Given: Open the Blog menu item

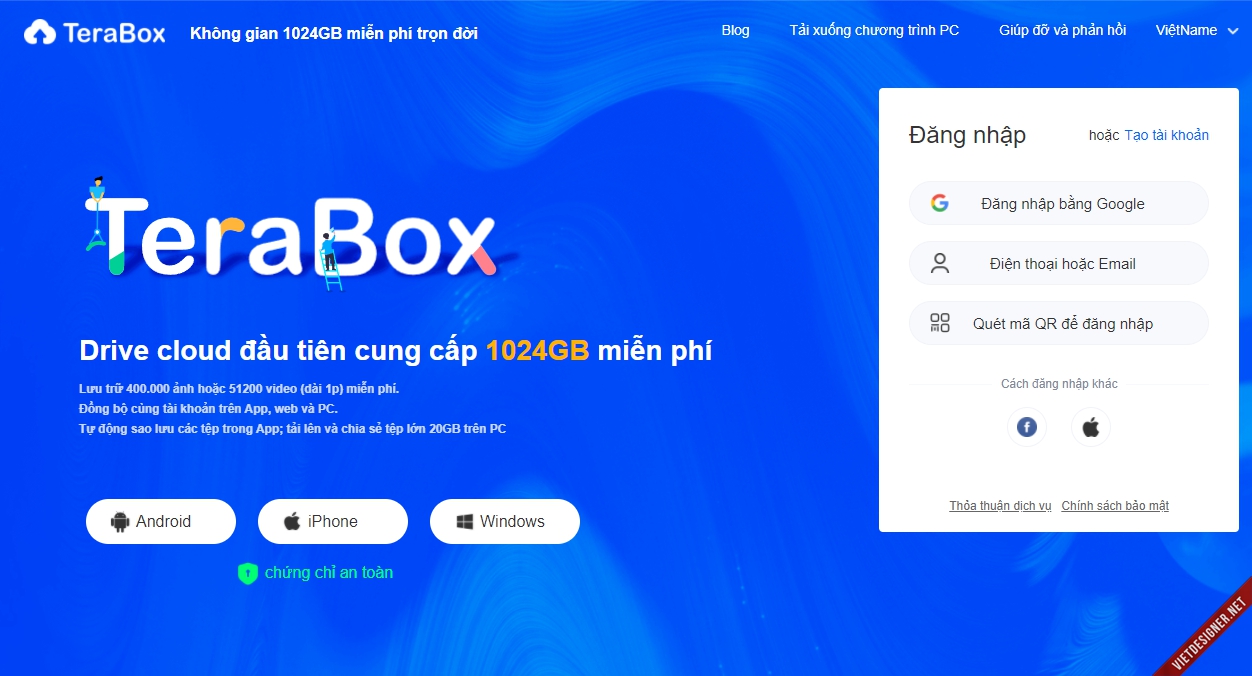Looking at the screenshot, I should pyautogui.click(x=735, y=30).
